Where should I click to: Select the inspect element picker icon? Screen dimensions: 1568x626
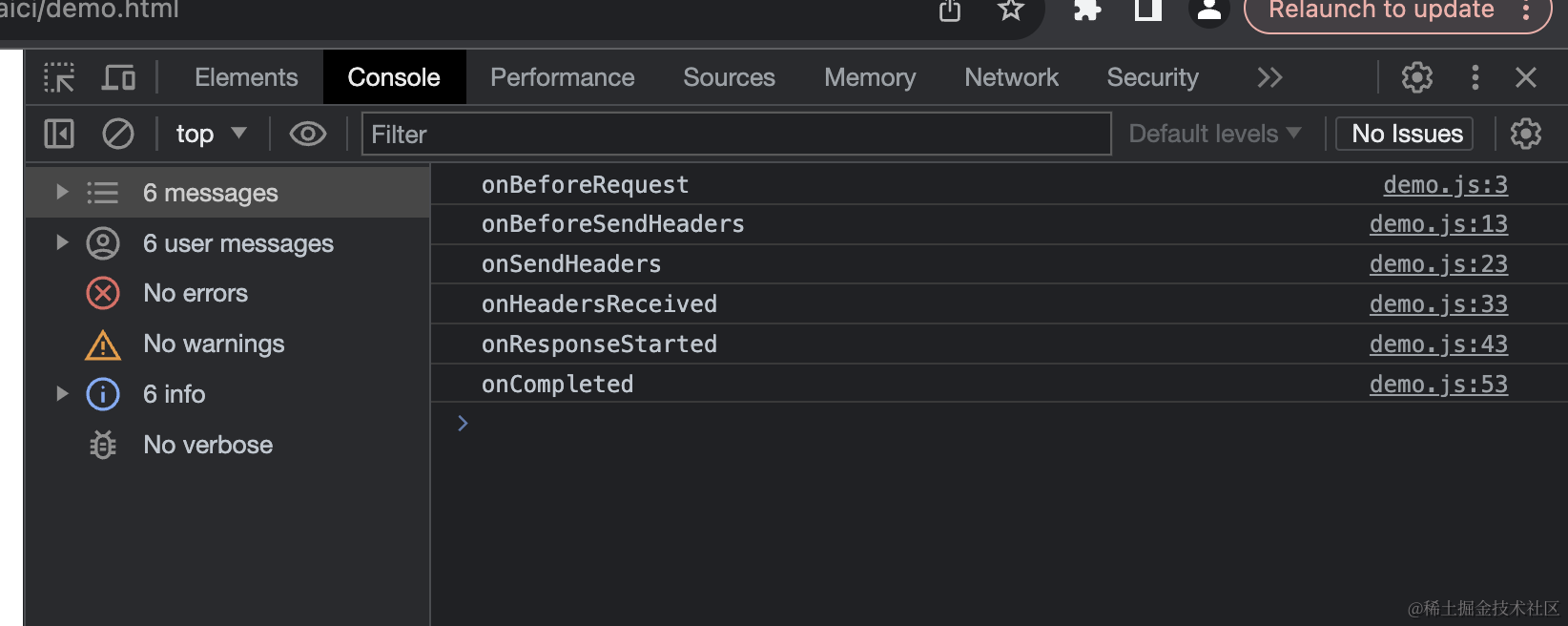pos(59,77)
